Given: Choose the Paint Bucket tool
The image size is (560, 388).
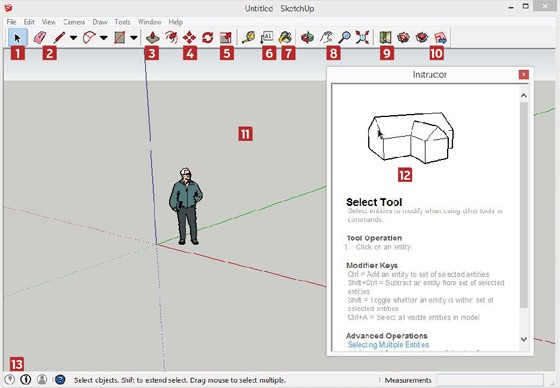Looking at the screenshot, I should (285, 37).
